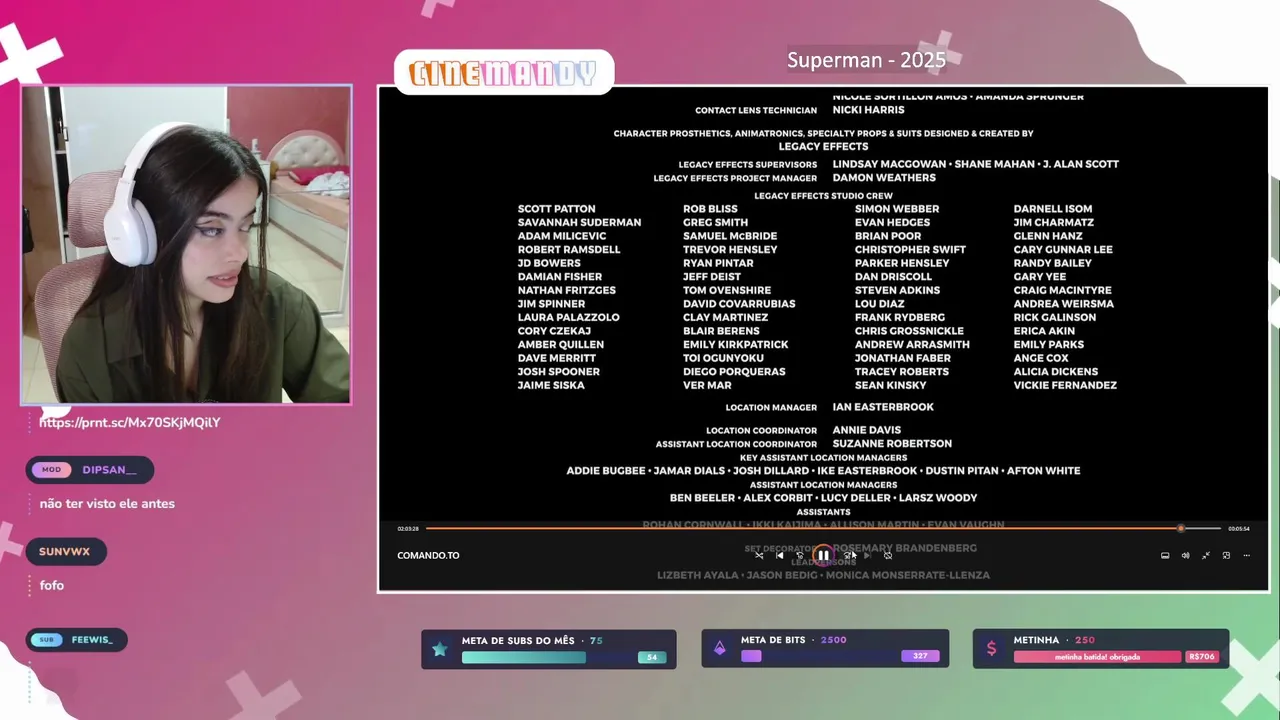This screenshot has height=720, width=1280.
Task: Click the Meta de Subs progress bar
Action: click(564, 658)
